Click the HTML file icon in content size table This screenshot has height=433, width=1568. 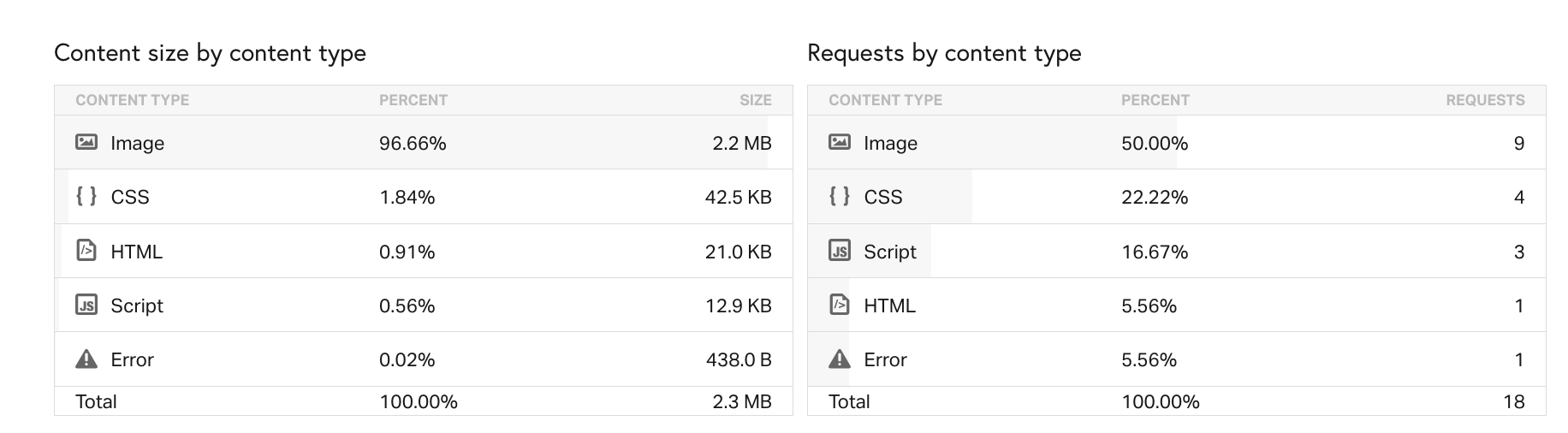point(86,251)
